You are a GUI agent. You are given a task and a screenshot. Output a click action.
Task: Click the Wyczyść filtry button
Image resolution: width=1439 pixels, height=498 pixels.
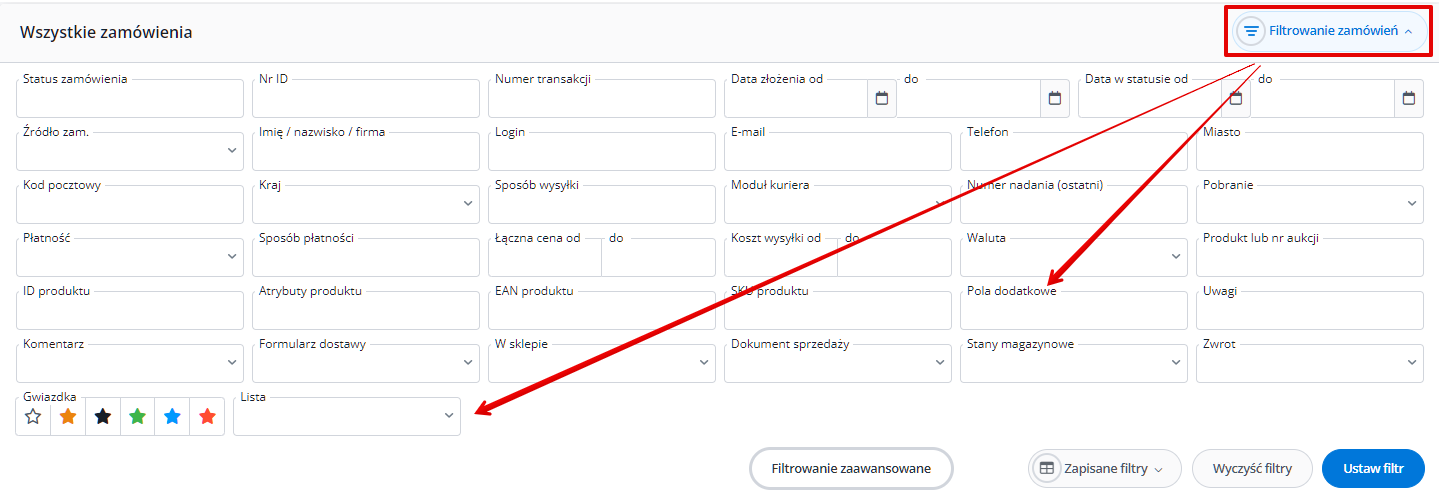click(x=1252, y=468)
